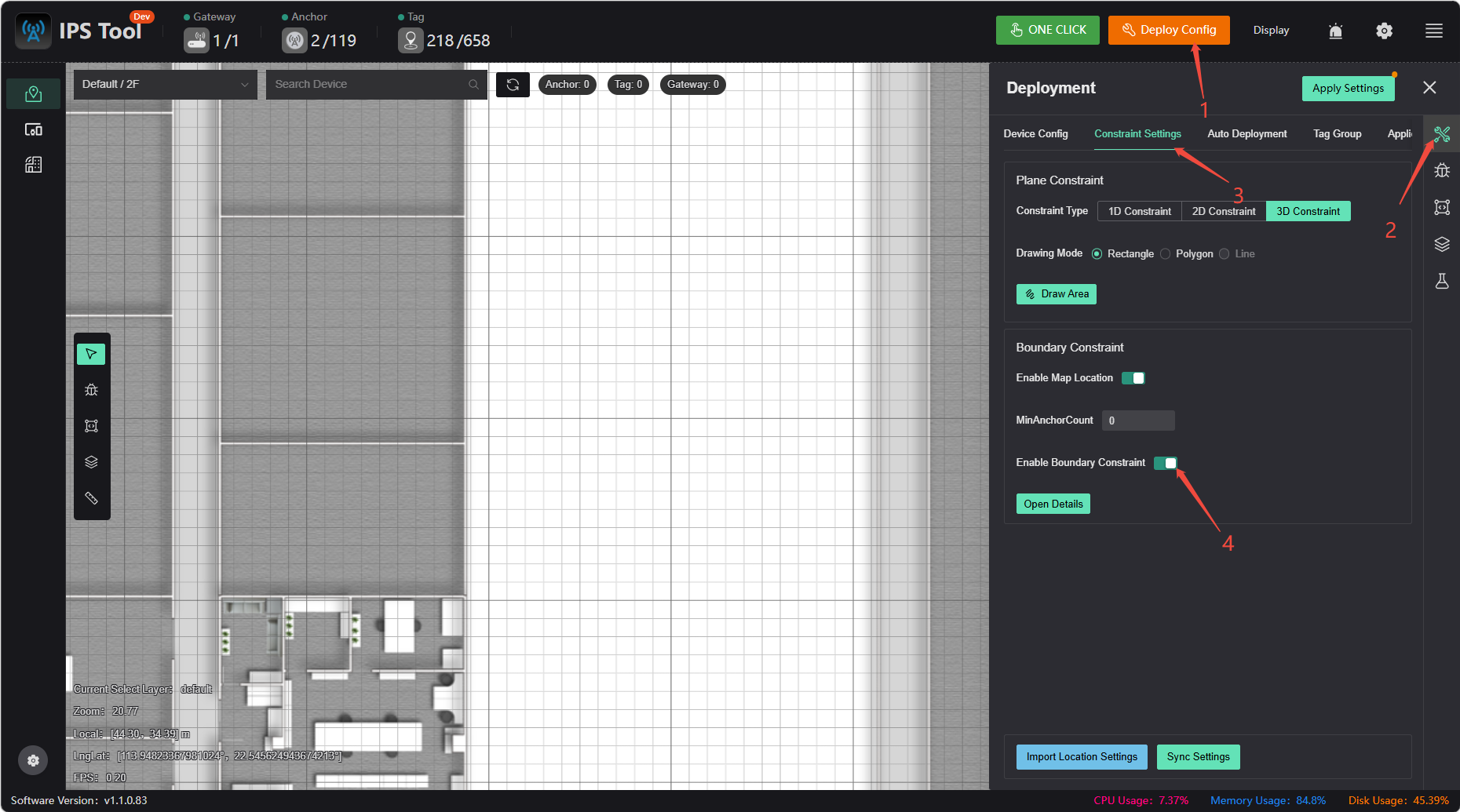Select the bug tool in map toolbar

tap(91, 390)
